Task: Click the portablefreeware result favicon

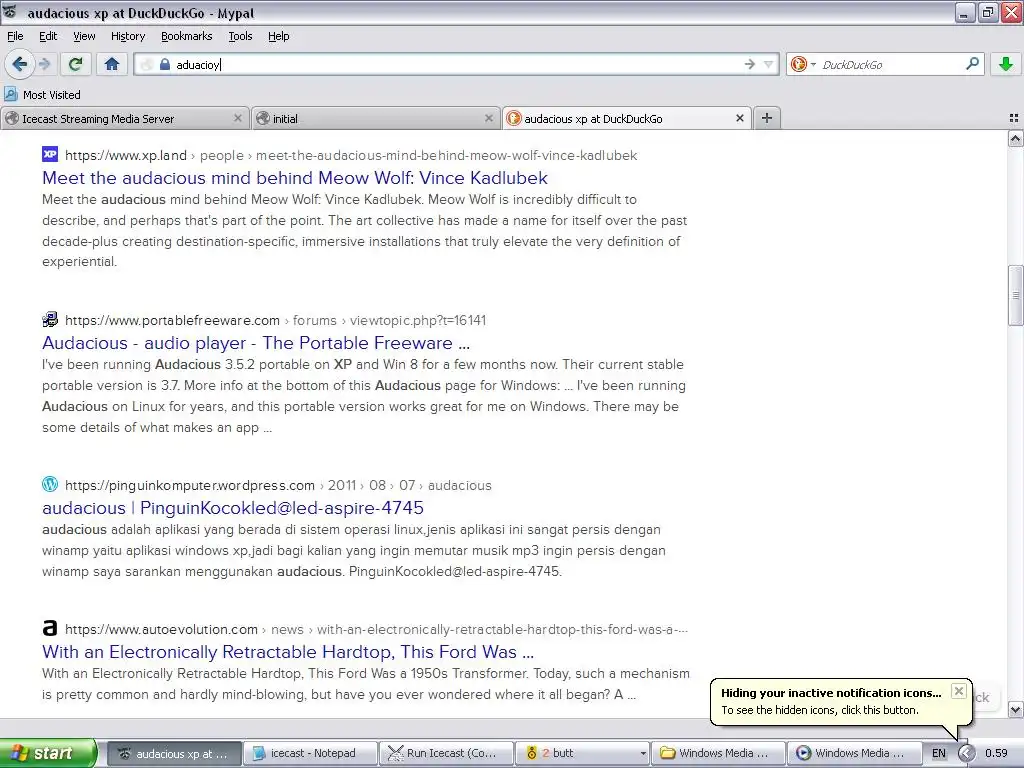Action: tap(50, 319)
